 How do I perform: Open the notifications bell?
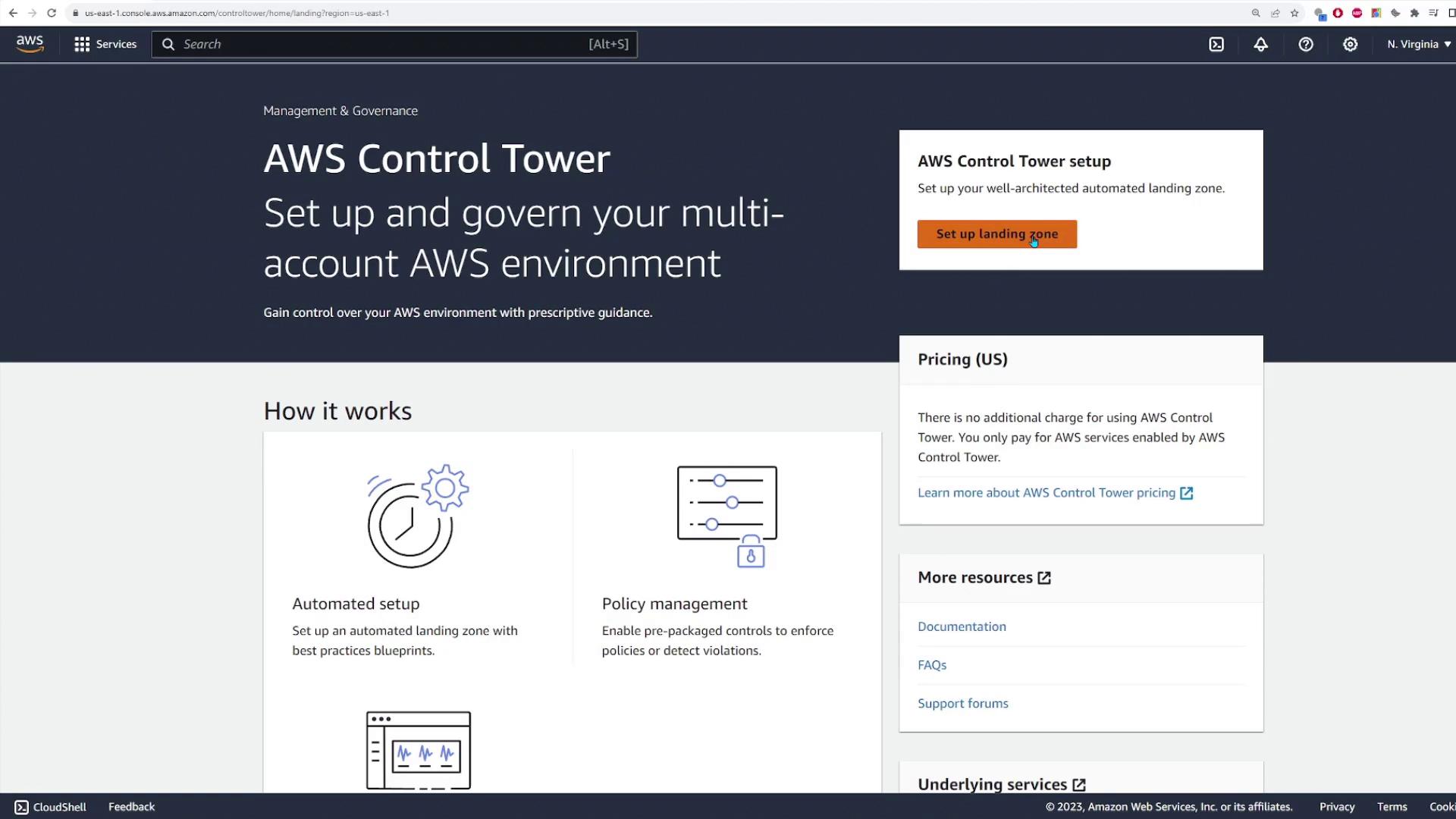pos(1260,44)
